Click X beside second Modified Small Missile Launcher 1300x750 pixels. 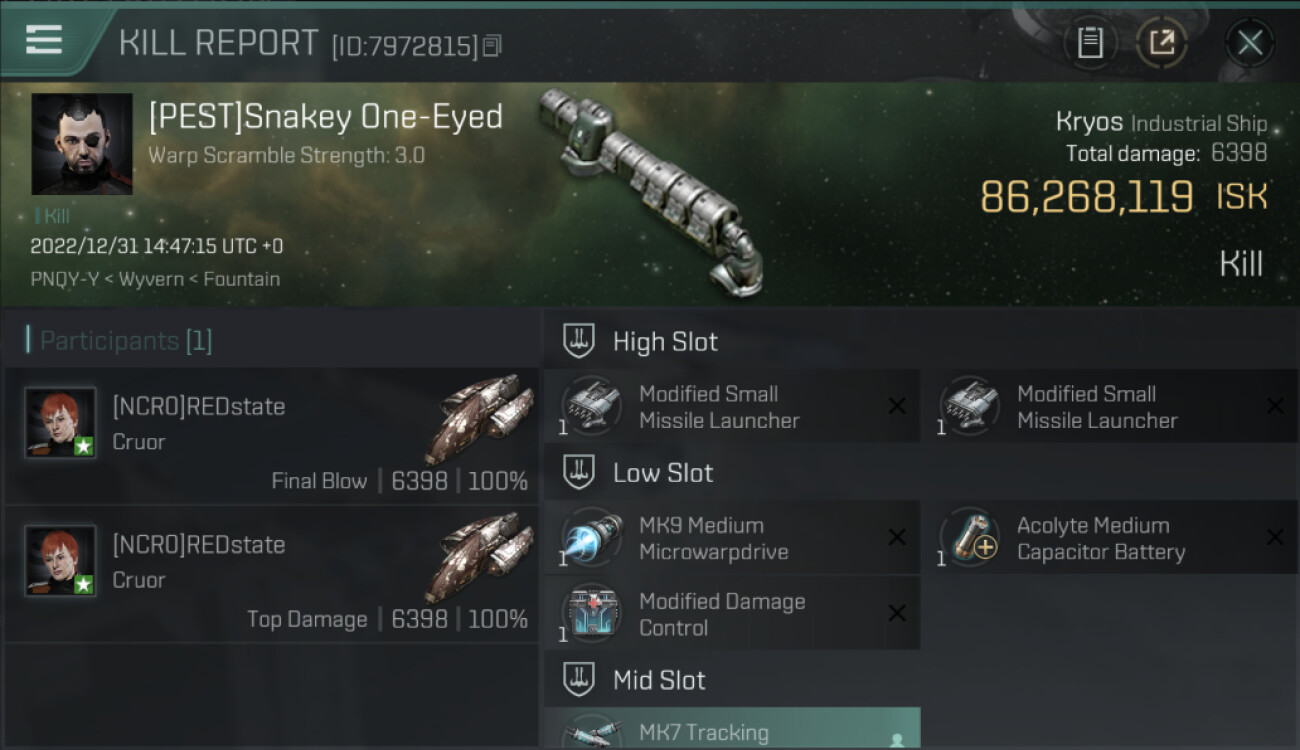(x=1275, y=406)
